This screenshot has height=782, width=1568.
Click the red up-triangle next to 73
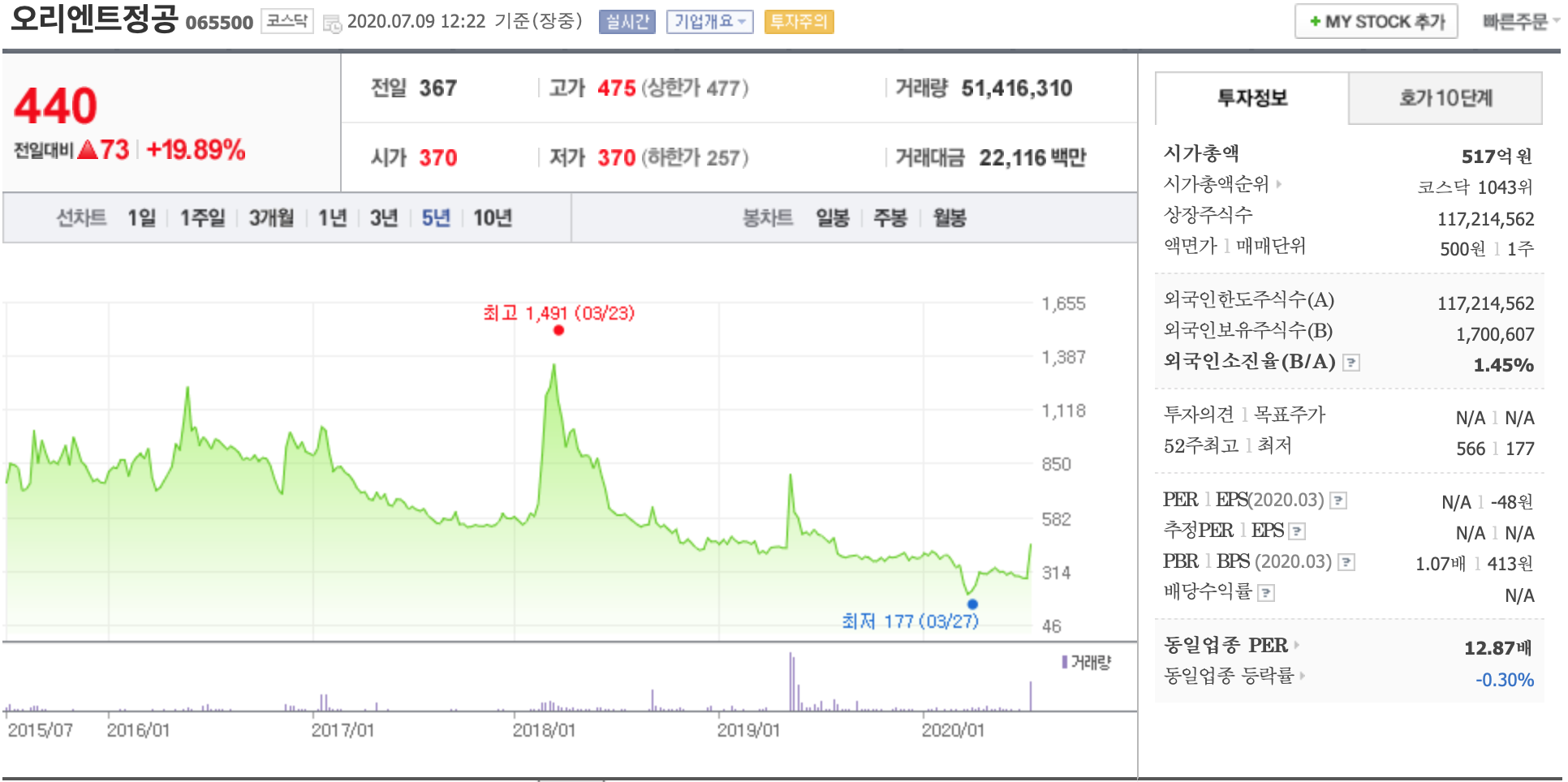coord(88,149)
